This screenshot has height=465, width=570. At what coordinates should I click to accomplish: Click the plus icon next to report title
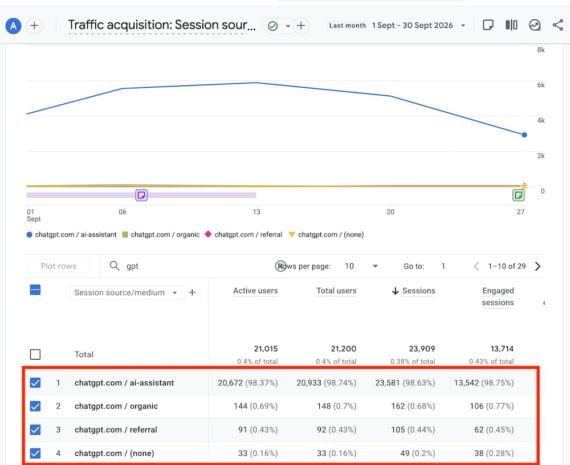pos(301,26)
